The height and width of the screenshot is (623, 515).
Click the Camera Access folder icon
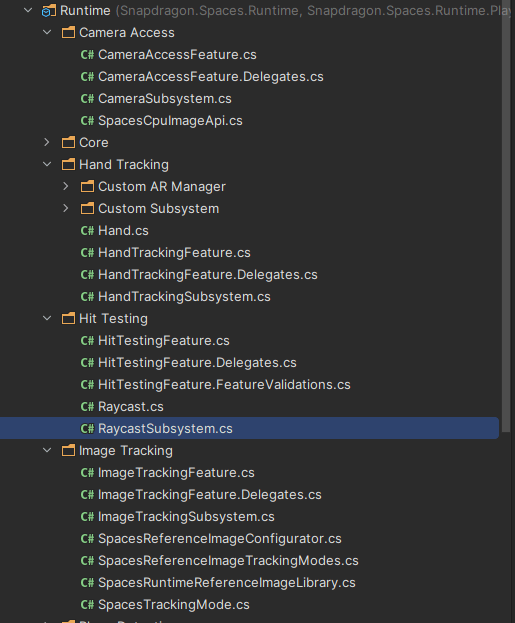[68, 32]
